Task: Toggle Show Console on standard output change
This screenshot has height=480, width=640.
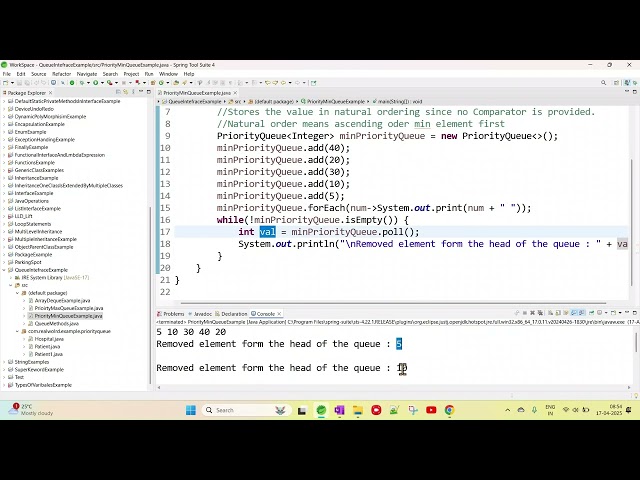Action: tap(574, 313)
